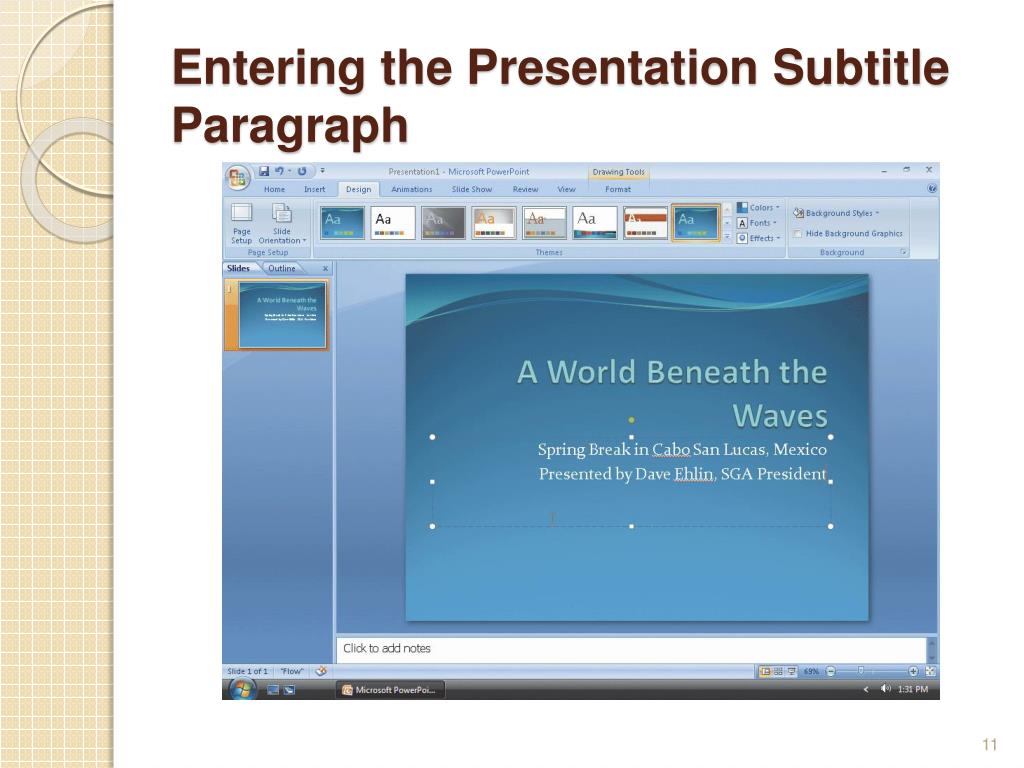
Task: Apply the highlighted Flow theme at gallery end
Action: (x=696, y=223)
